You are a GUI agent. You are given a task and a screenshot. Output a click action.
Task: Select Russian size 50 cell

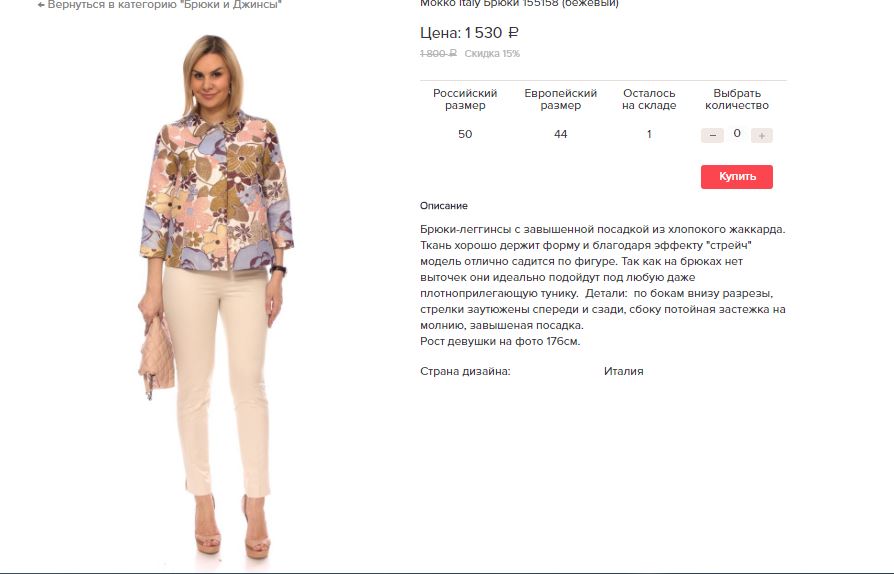(465, 135)
